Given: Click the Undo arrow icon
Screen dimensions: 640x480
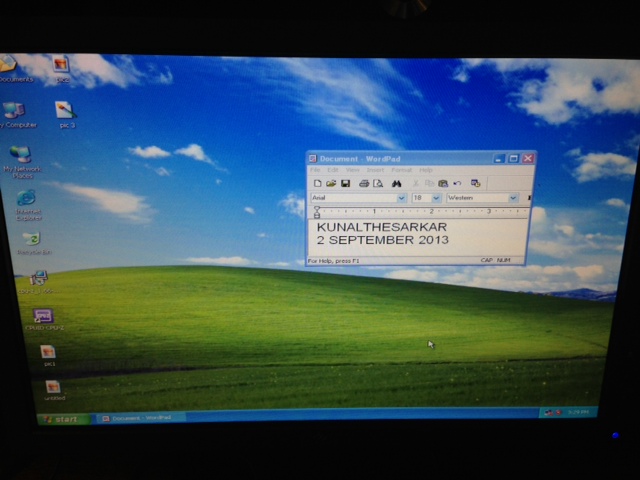Looking at the screenshot, I should click(x=457, y=184).
